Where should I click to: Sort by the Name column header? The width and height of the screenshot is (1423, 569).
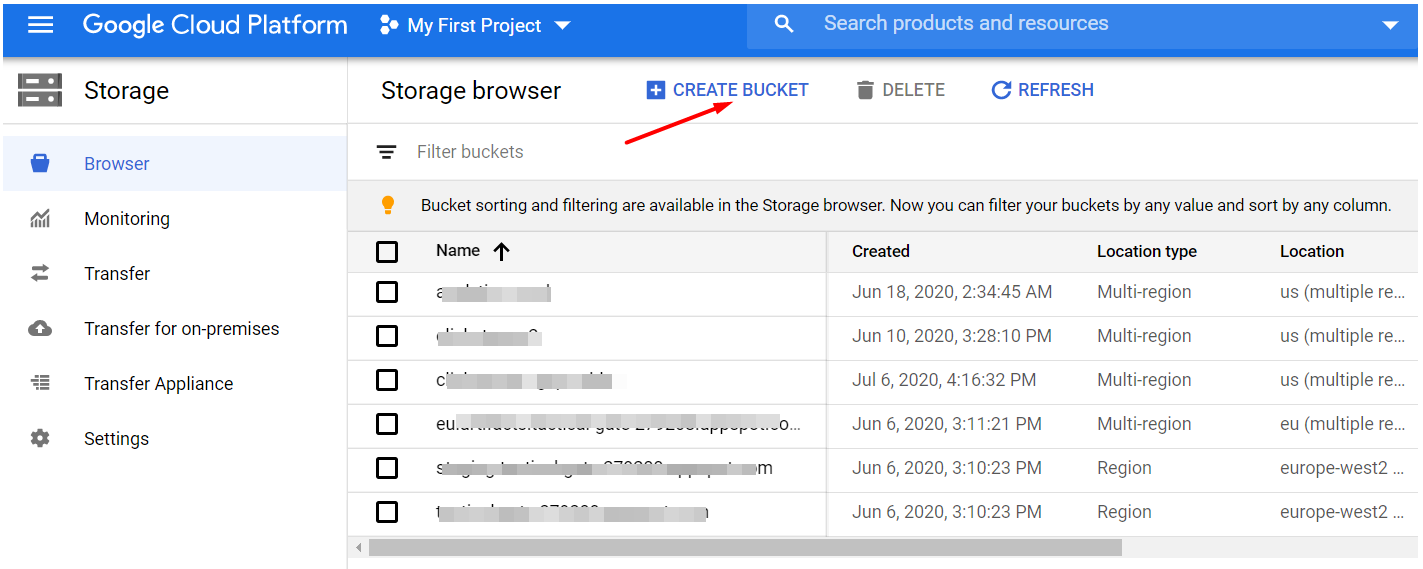458,251
